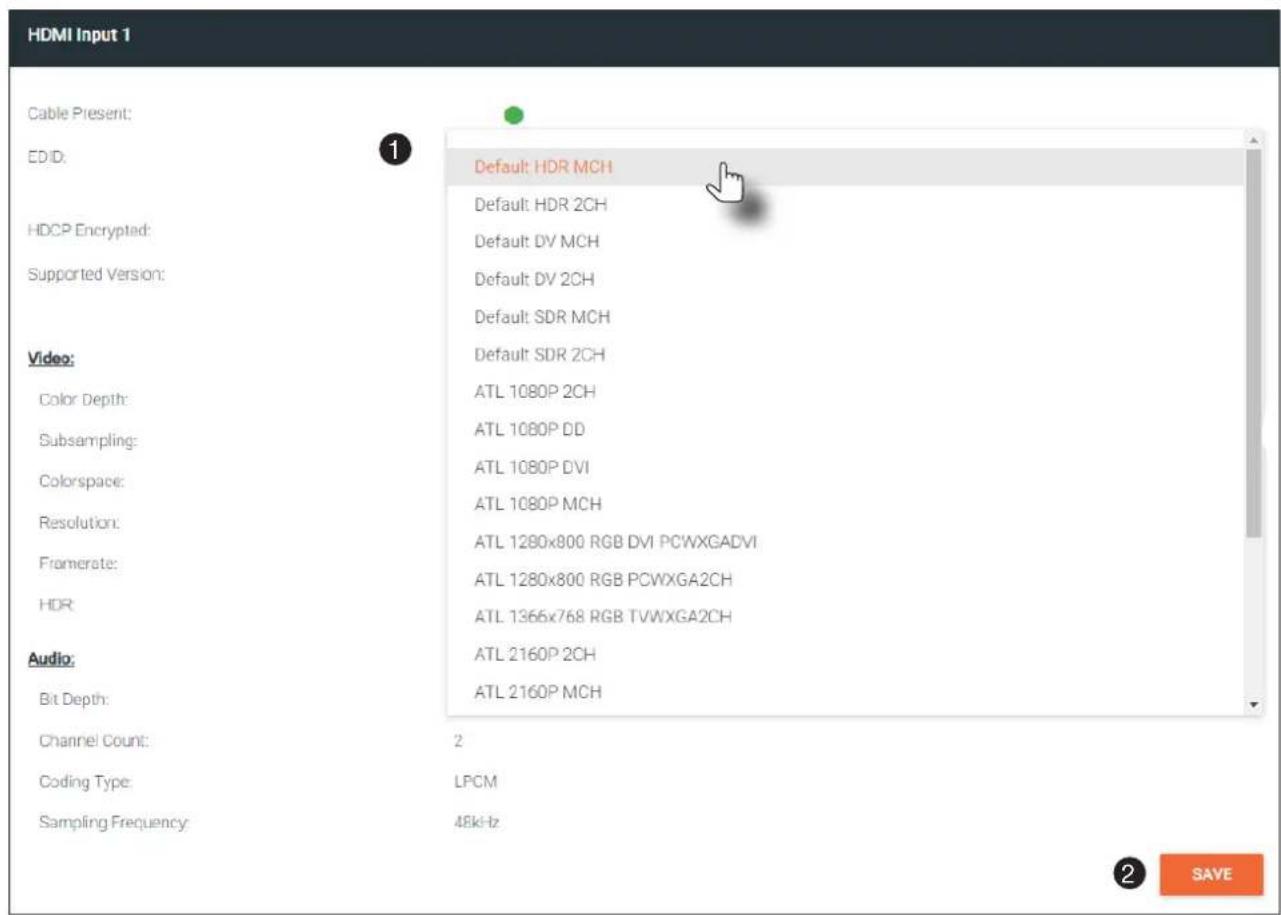The image size is (1281, 915).
Task: Select ATL 1080P DD option
Action: coord(845,429)
